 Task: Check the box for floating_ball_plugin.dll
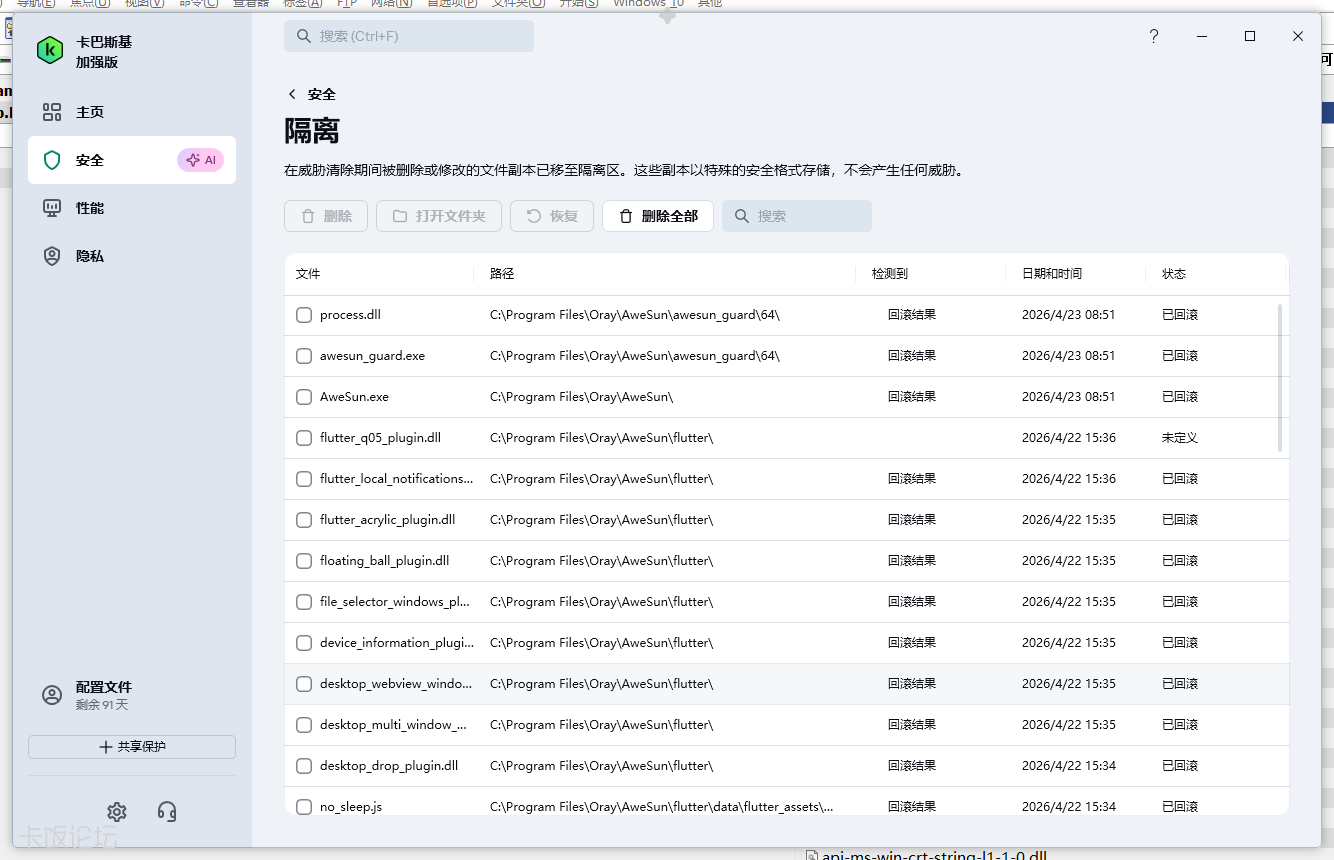tap(304, 561)
